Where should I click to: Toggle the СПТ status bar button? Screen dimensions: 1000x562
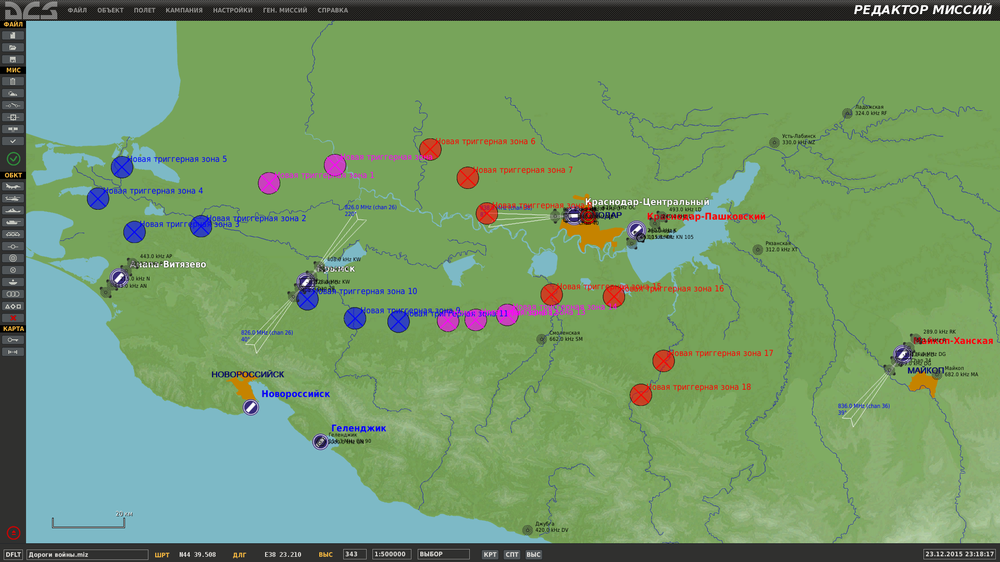pos(511,554)
